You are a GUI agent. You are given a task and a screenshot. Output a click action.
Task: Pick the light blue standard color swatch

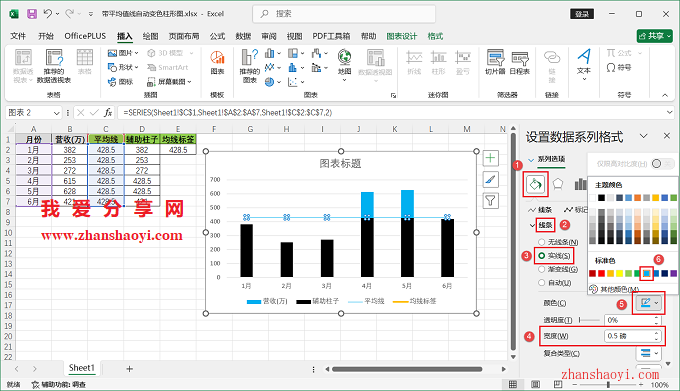647,274
